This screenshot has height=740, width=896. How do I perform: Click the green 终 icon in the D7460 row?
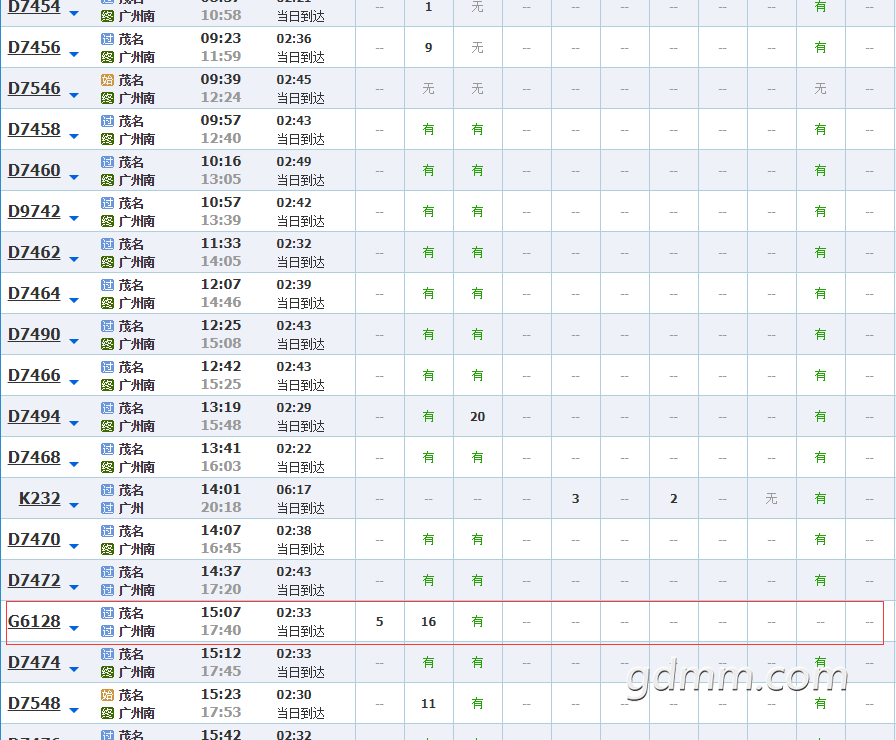pos(107,180)
